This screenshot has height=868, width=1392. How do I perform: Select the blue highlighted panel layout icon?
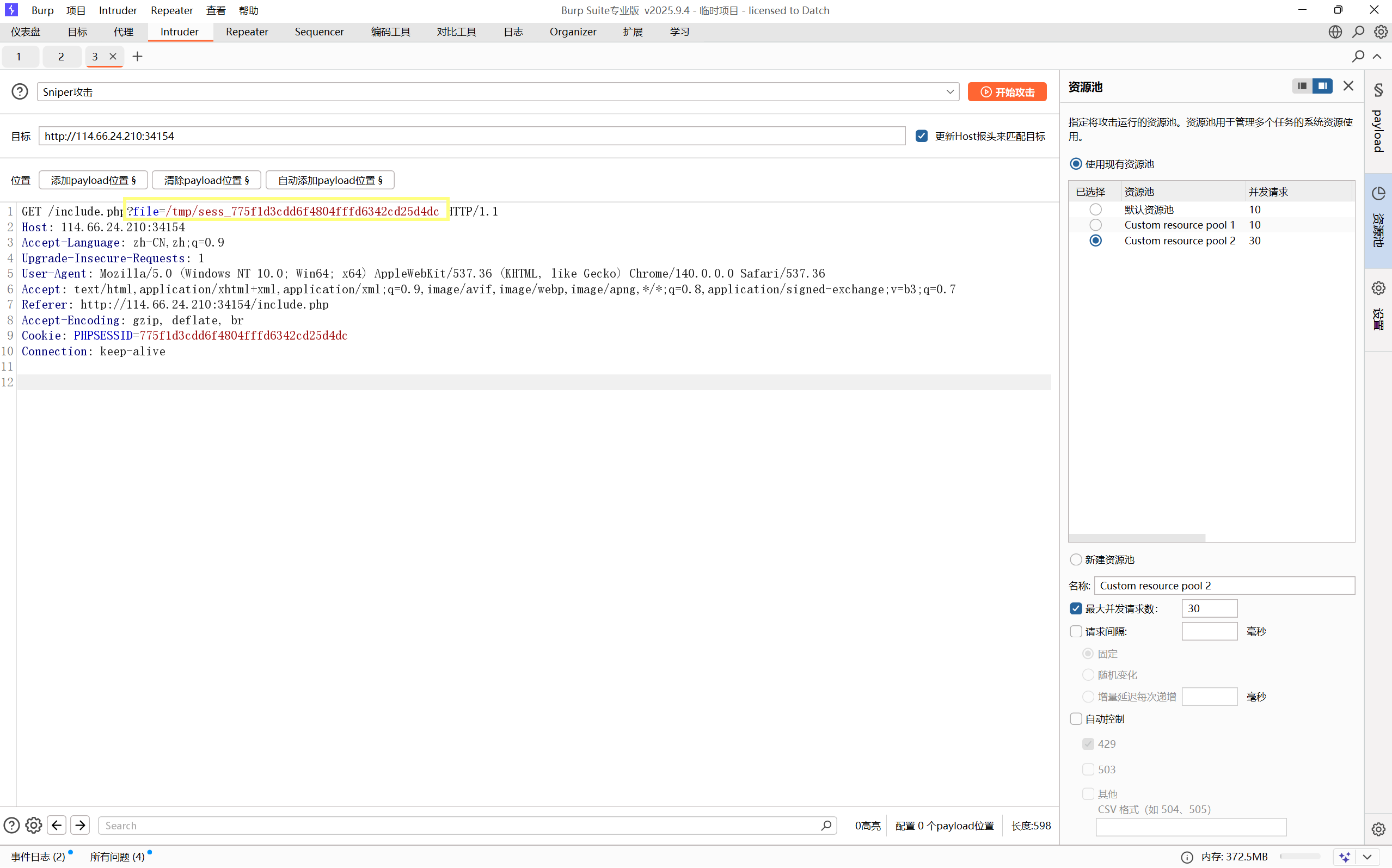coord(1322,86)
